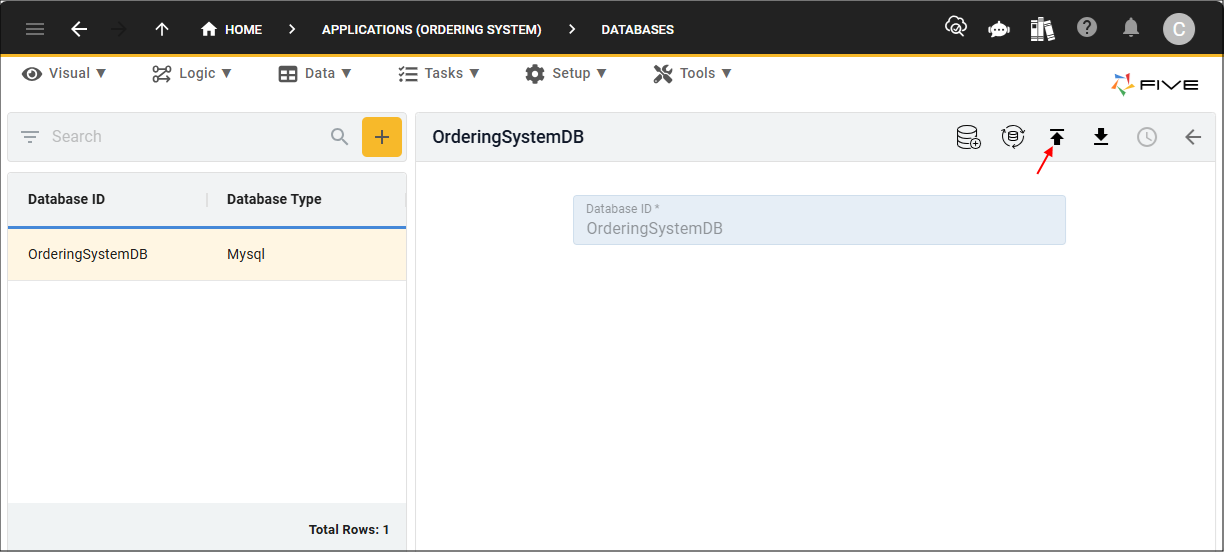
Task: Go to HOME breadcrumb
Action: click(x=232, y=29)
